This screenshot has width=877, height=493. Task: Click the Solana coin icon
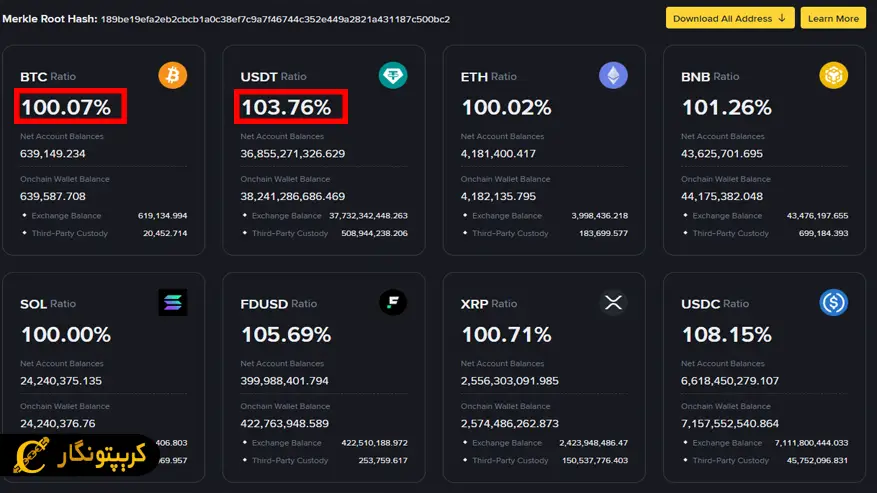[173, 303]
